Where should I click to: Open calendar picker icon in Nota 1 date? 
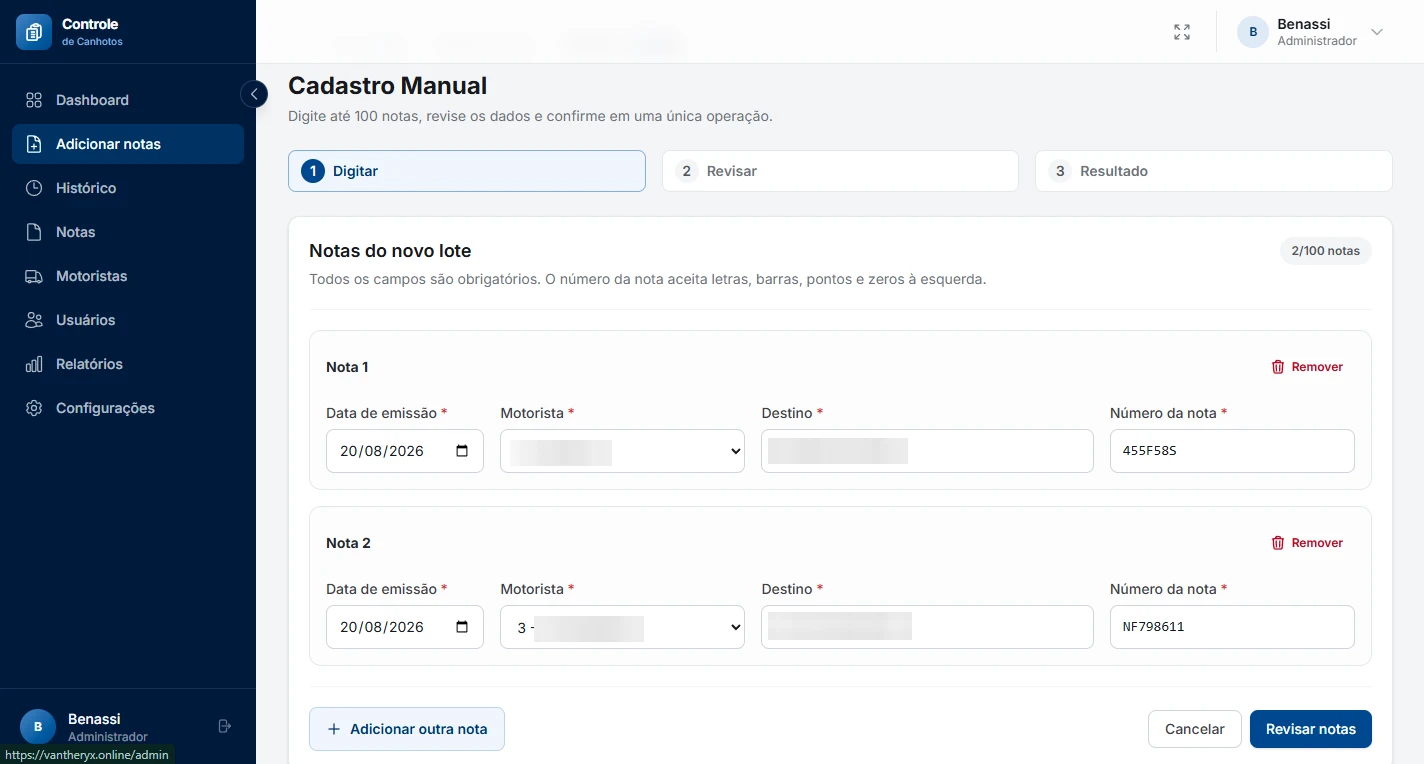click(462, 451)
